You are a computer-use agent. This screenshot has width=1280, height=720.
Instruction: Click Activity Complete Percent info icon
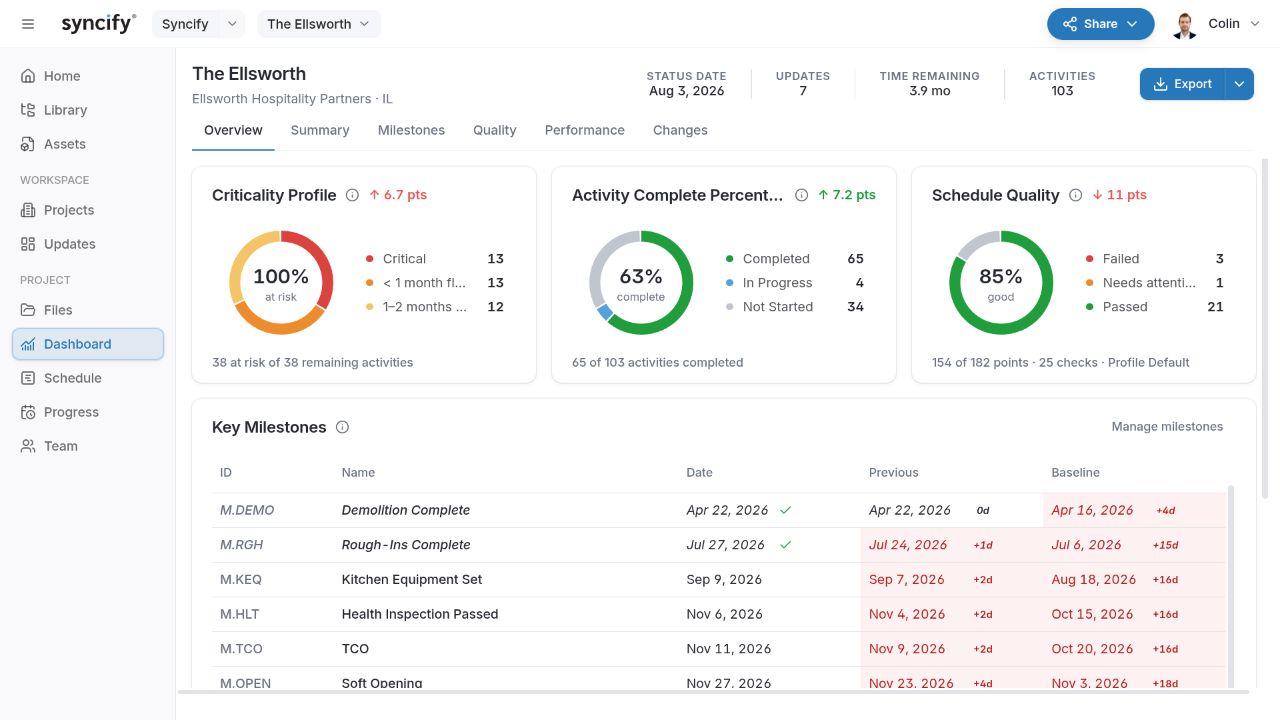tap(801, 196)
